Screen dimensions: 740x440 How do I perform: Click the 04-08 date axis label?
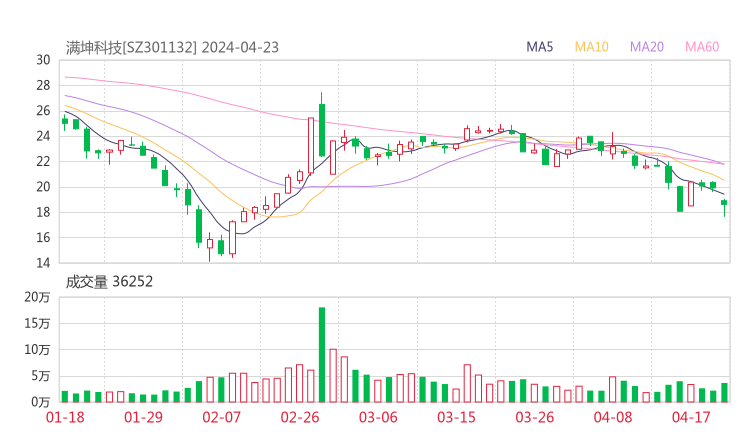coord(613,417)
